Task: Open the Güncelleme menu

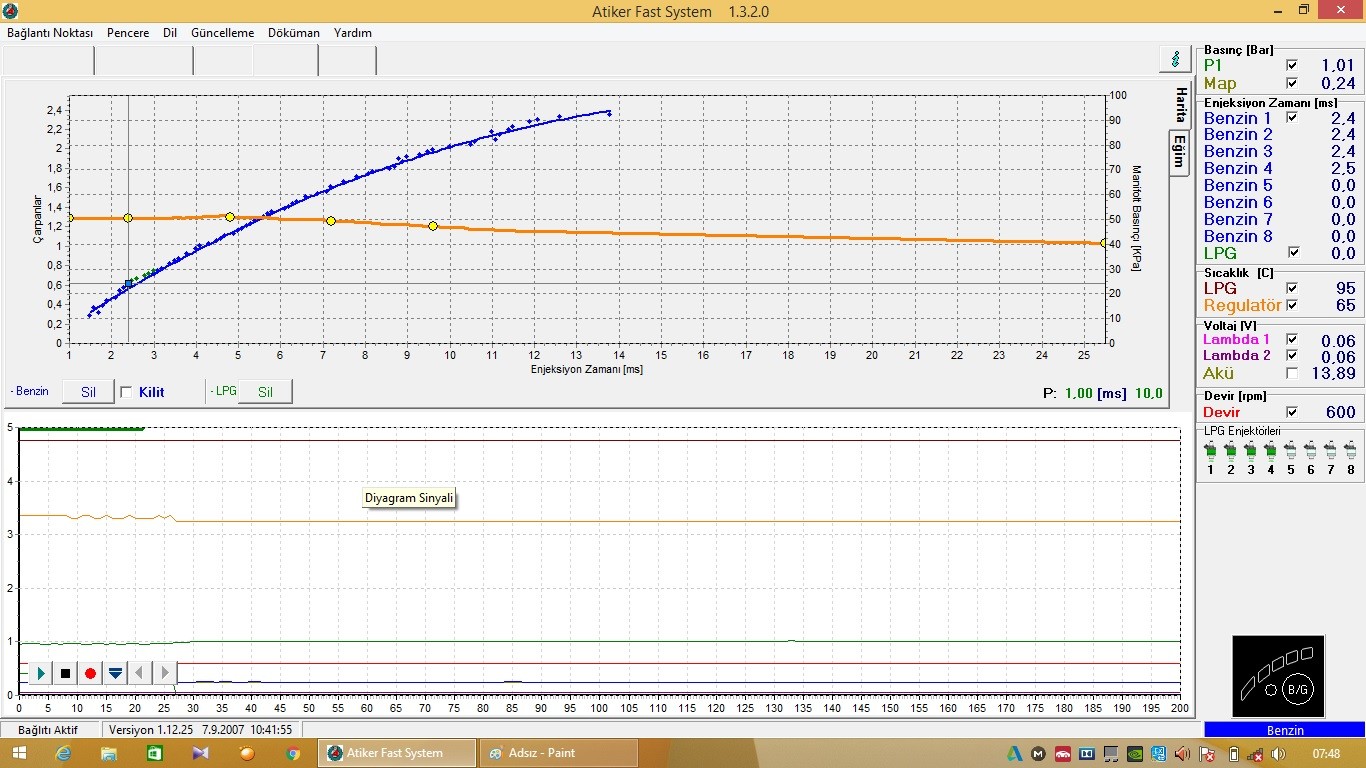Action: (223, 33)
